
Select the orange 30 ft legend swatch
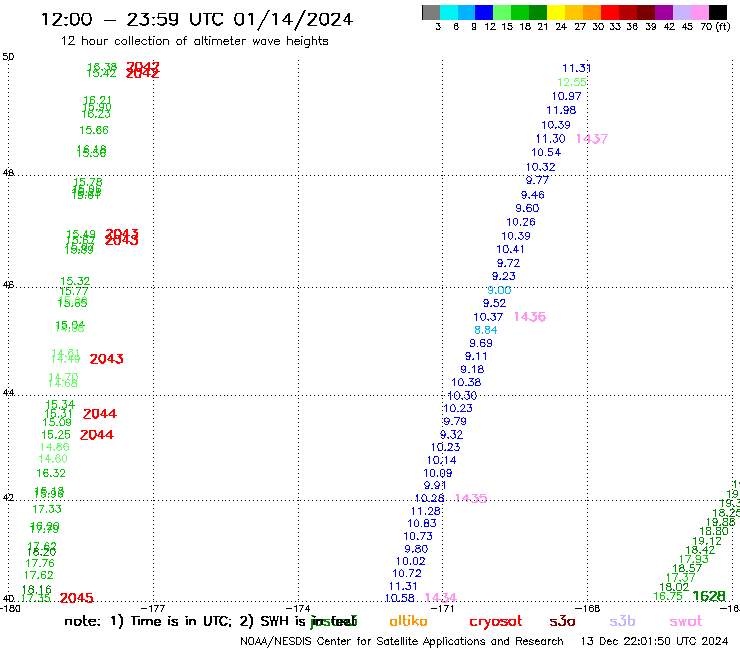(592, 12)
